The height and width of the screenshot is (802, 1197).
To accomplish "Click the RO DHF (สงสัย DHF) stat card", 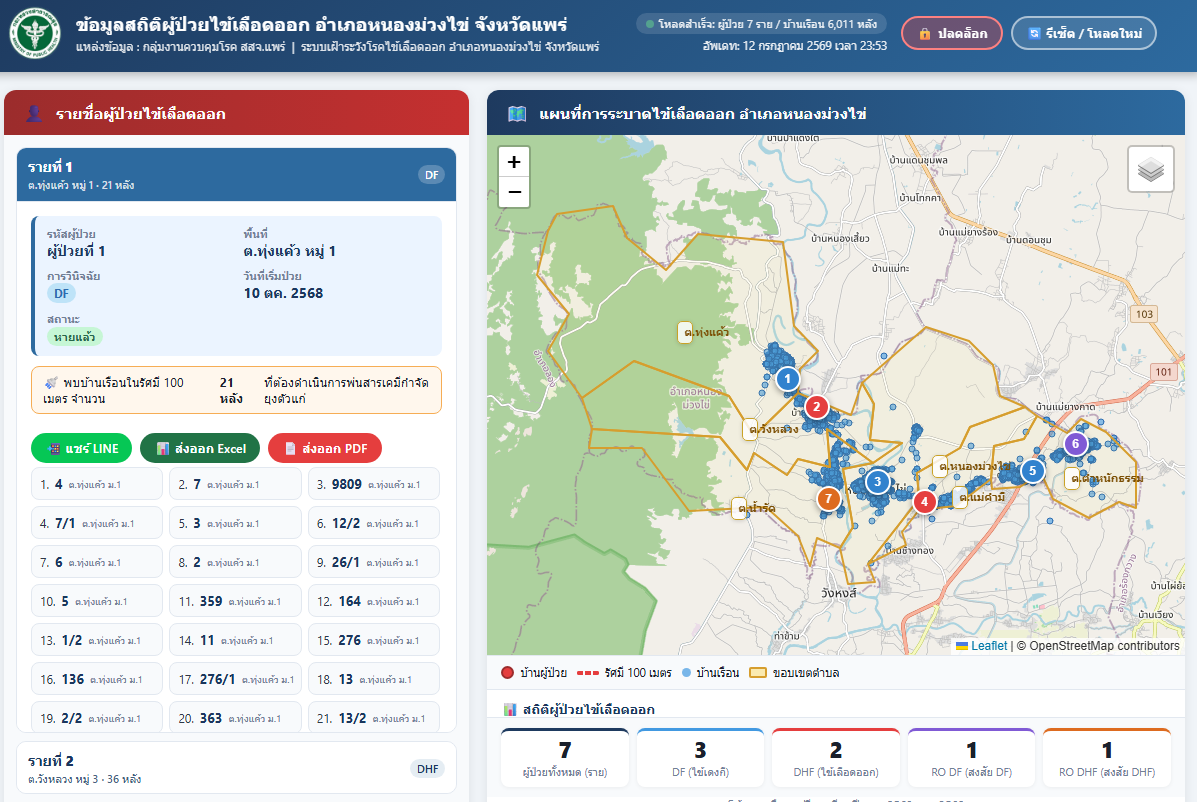I will point(1107,758).
